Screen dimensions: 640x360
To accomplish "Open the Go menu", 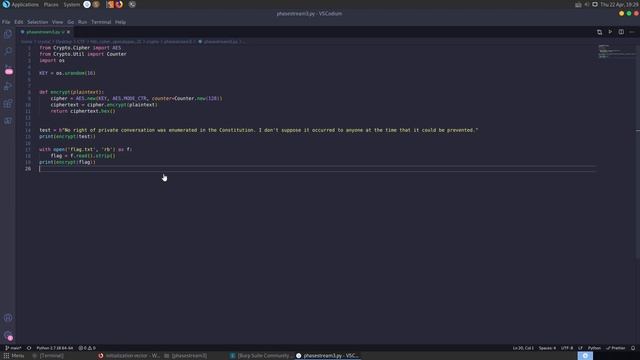I will [x=71, y=22].
